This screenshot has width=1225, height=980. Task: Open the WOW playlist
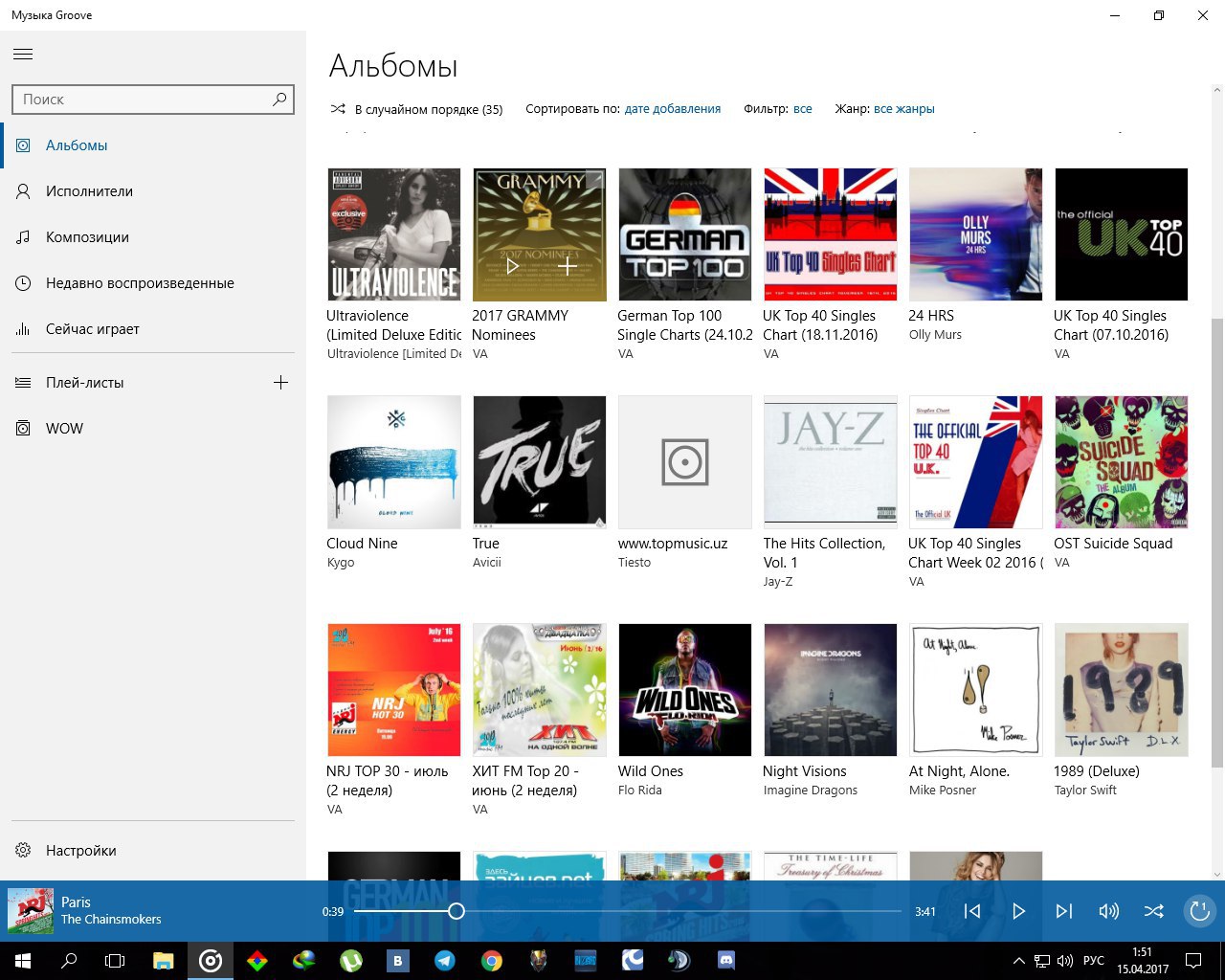[153, 429]
